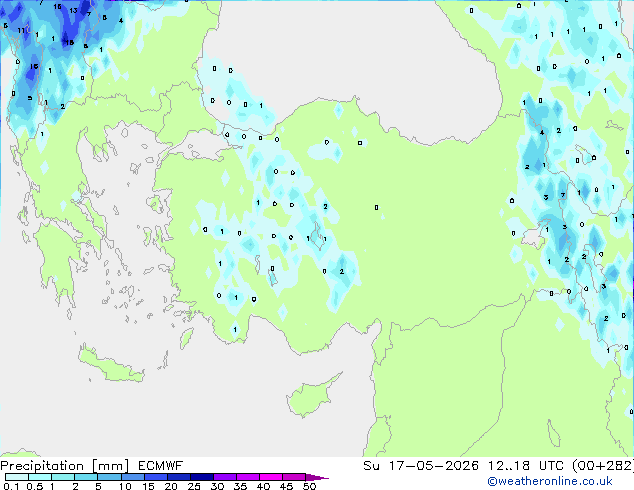Click the 10–15 mm legend swatch
The width and height of the screenshot is (634, 490).
132,477
